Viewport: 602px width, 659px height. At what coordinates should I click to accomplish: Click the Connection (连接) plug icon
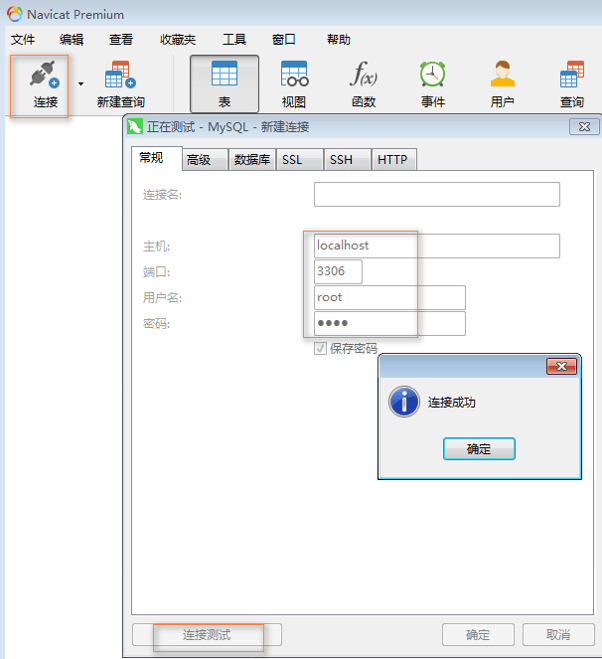point(45,75)
